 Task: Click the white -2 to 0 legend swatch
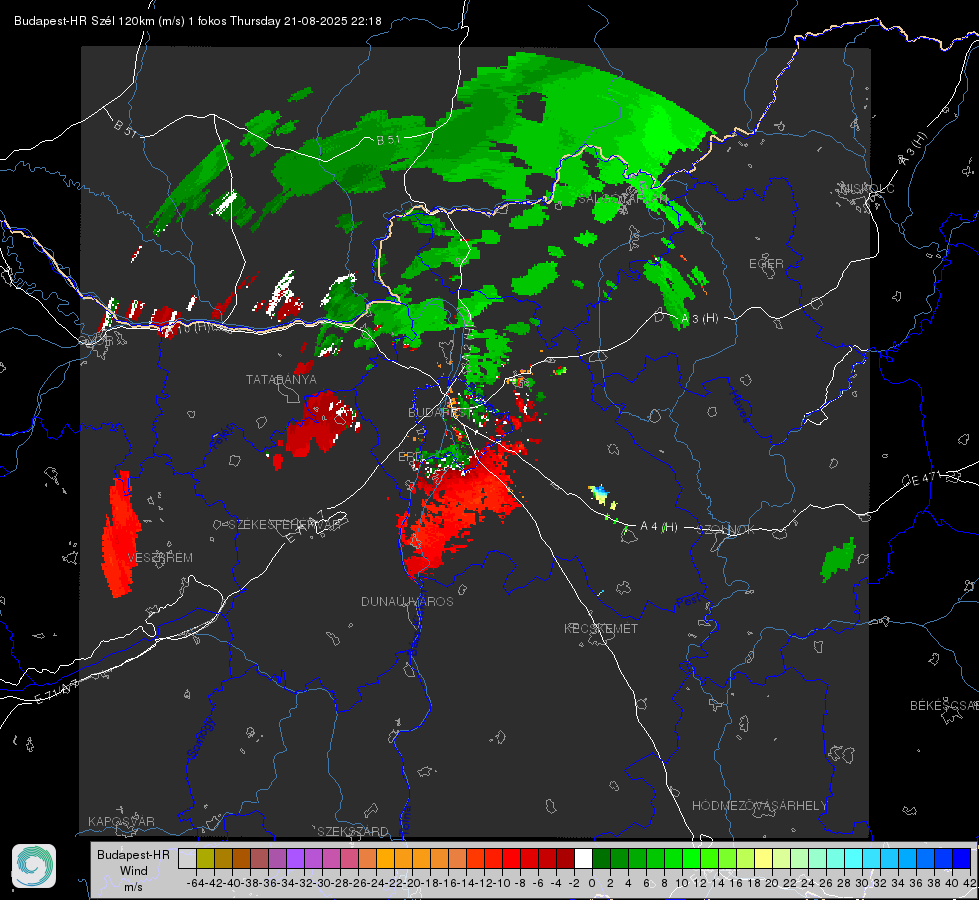(583, 859)
